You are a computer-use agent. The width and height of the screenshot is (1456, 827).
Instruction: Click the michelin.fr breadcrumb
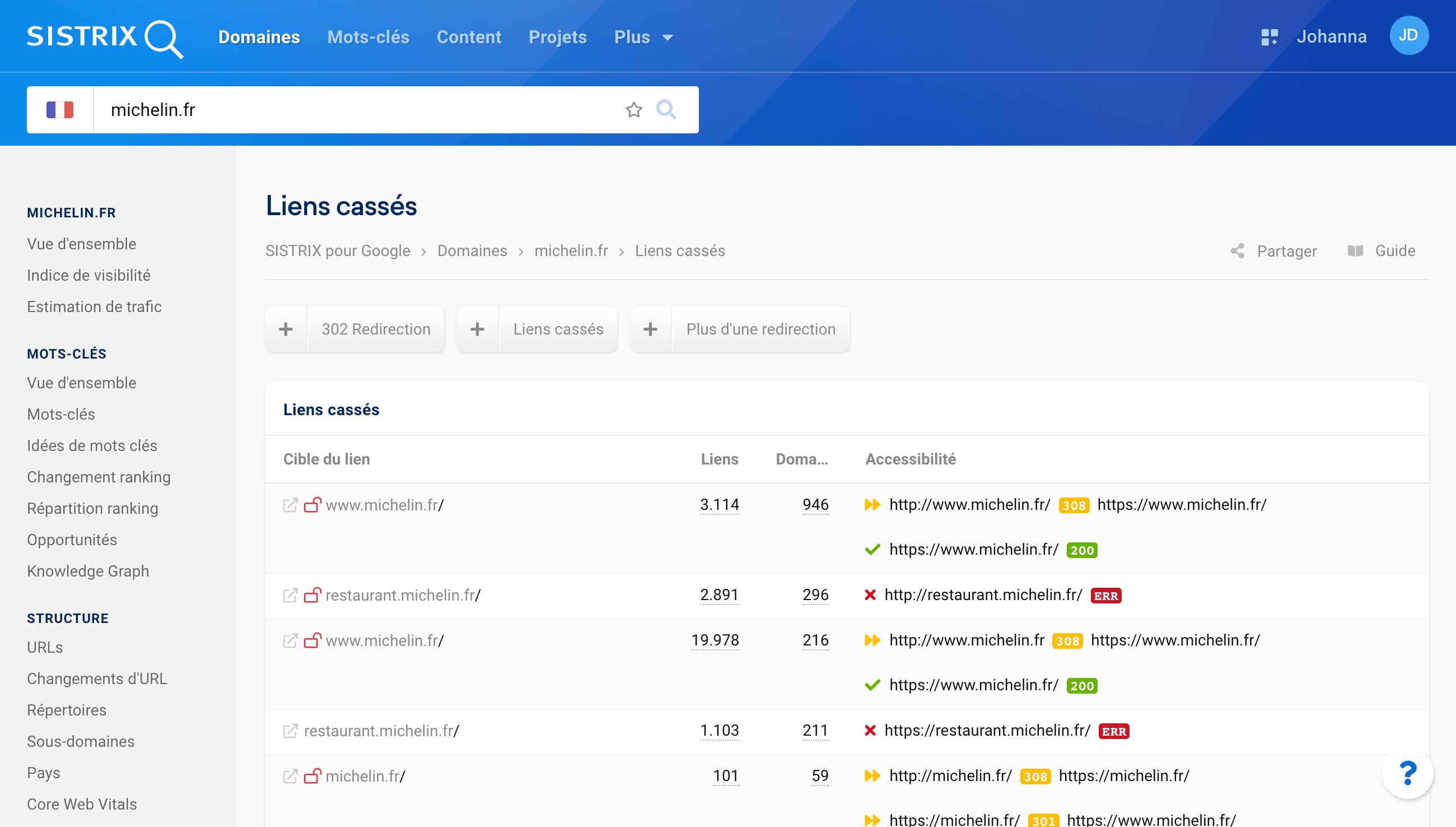click(571, 251)
